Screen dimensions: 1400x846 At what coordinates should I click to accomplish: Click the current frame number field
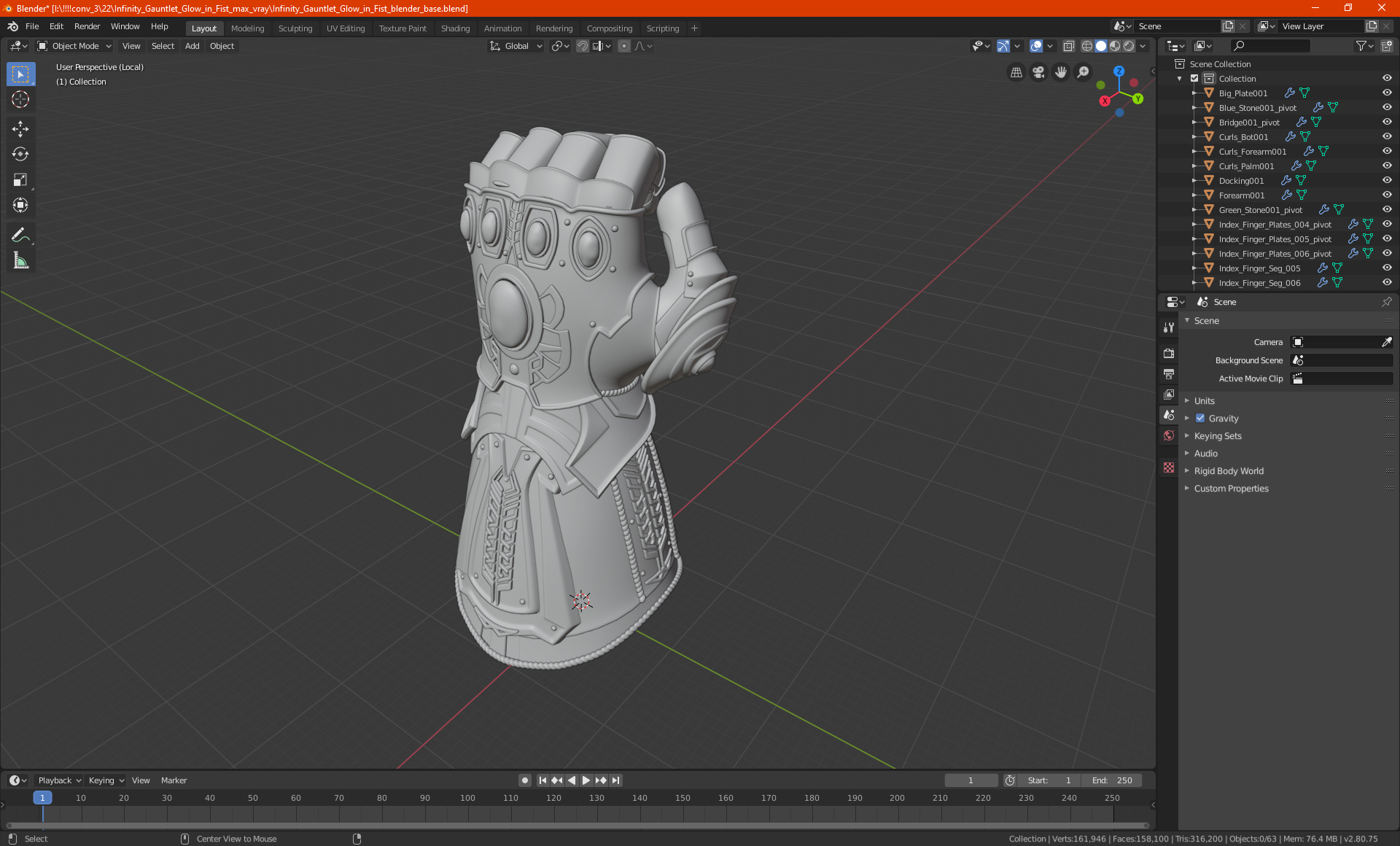tap(971, 780)
